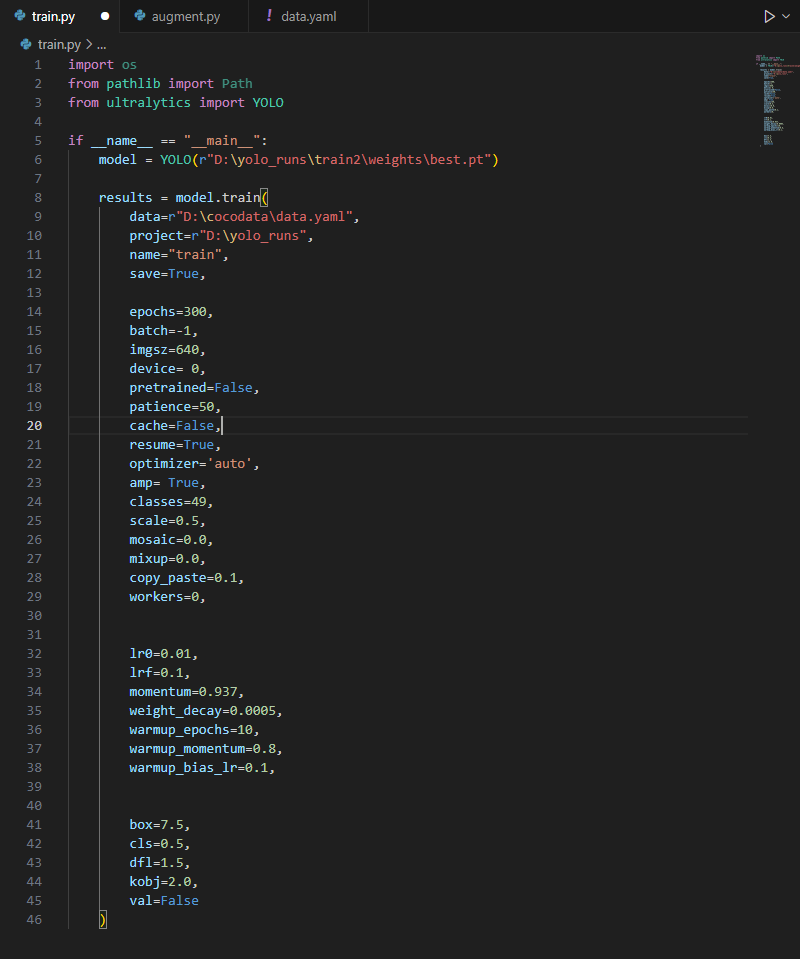
Task: Click 'weight_decay=0.0005' on line 35
Action: (x=202, y=711)
